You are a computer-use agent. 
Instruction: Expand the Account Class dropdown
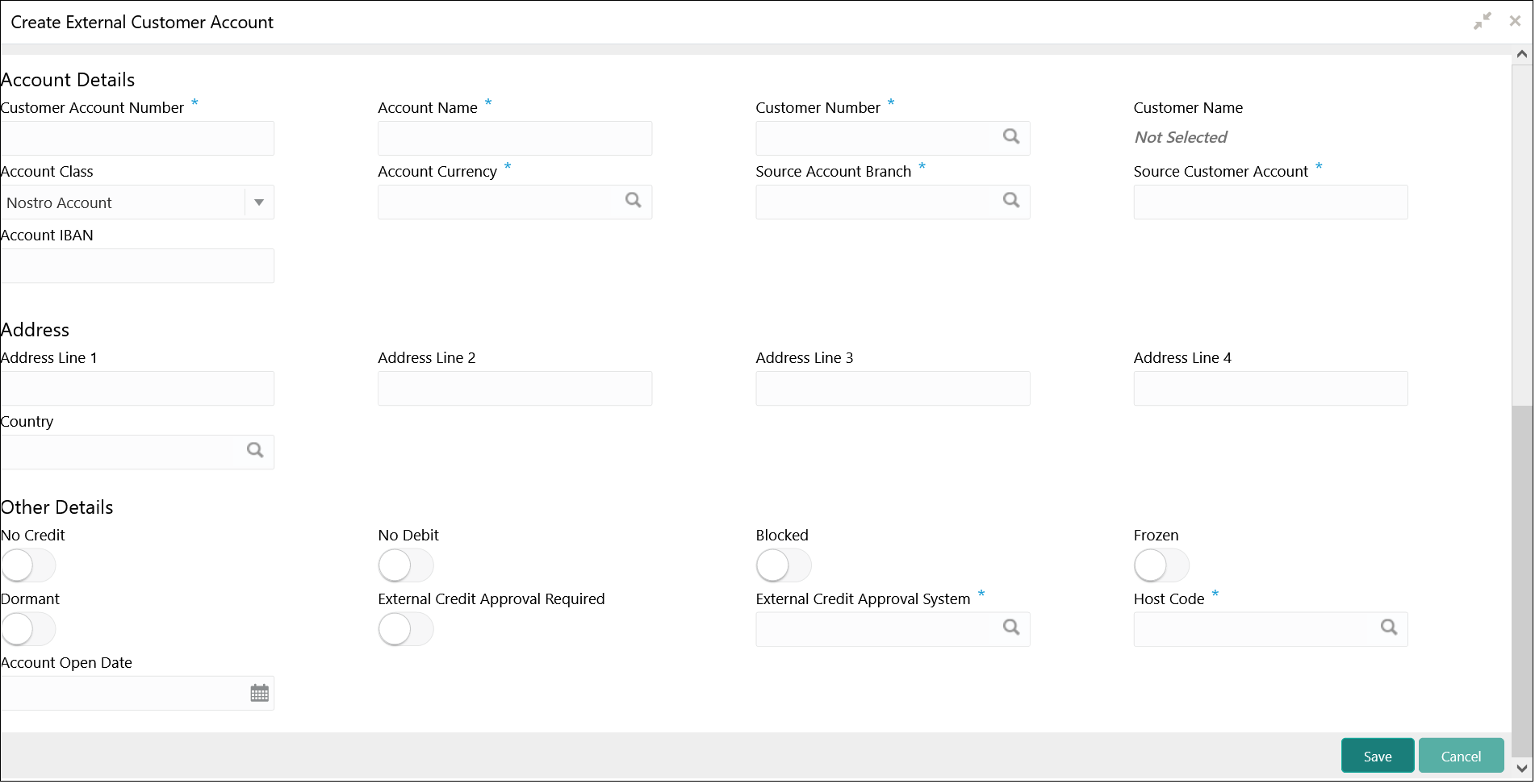(x=259, y=202)
